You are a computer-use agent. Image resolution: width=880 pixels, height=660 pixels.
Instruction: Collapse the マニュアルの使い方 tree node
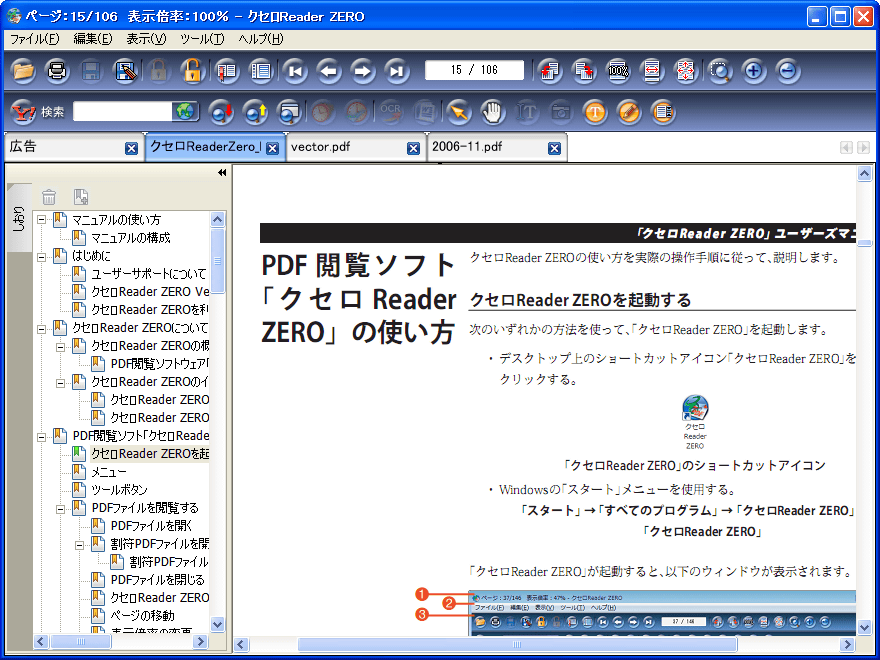tap(42, 220)
